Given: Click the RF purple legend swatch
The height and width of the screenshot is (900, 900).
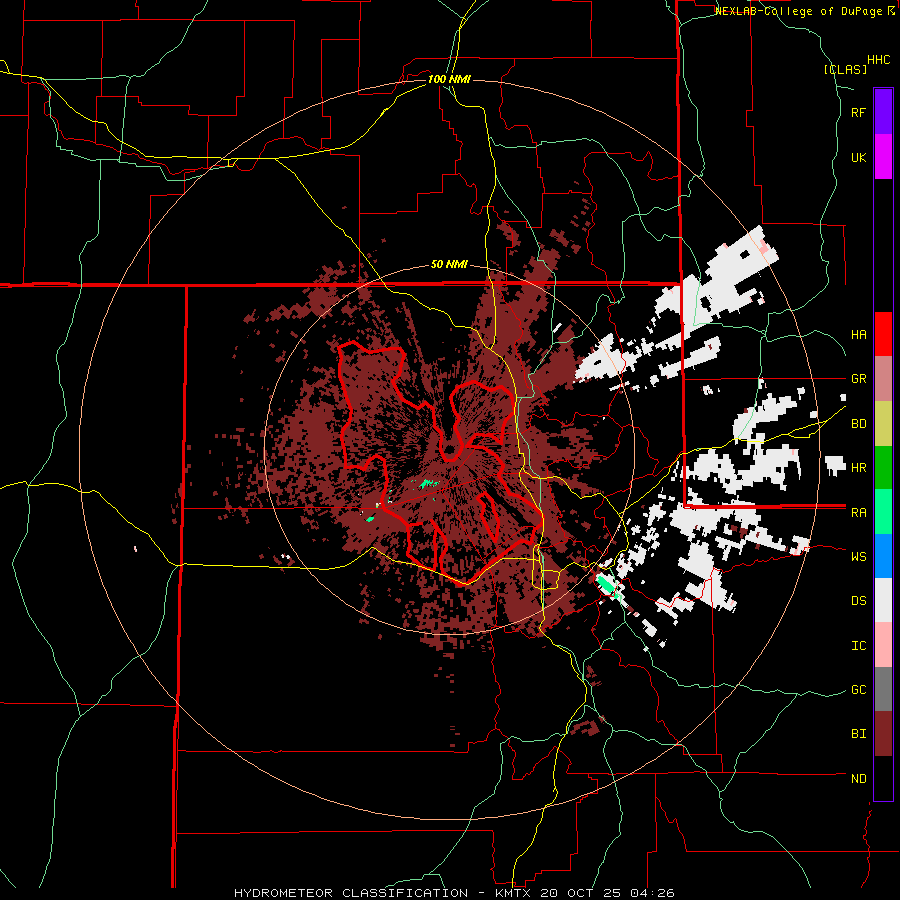Looking at the screenshot, I should coord(883,112).
